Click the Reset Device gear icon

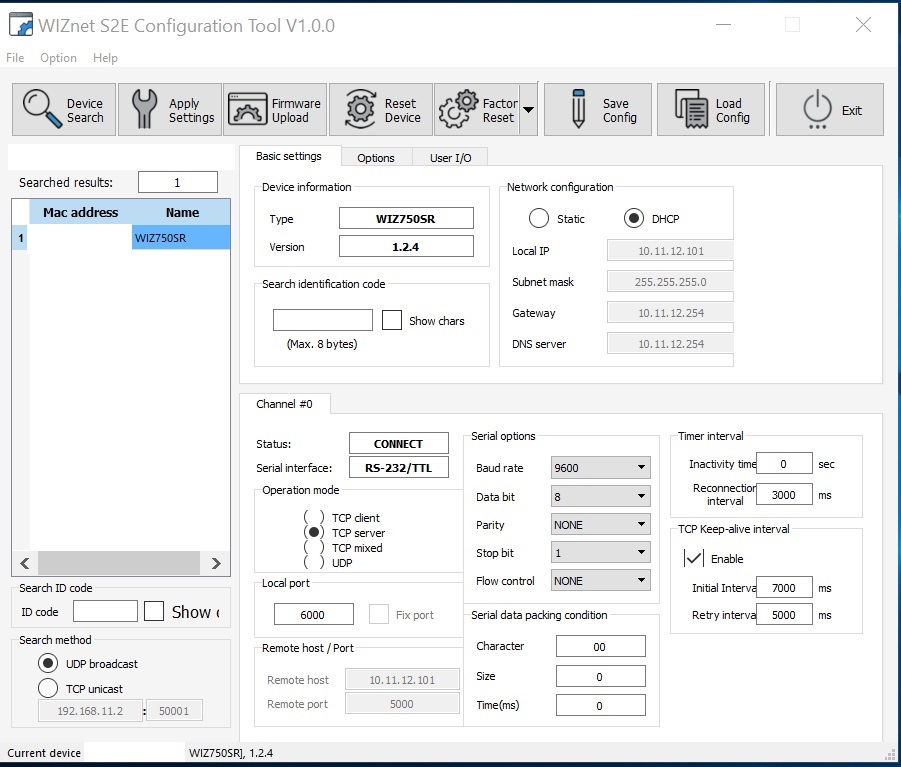click(360, 109)
